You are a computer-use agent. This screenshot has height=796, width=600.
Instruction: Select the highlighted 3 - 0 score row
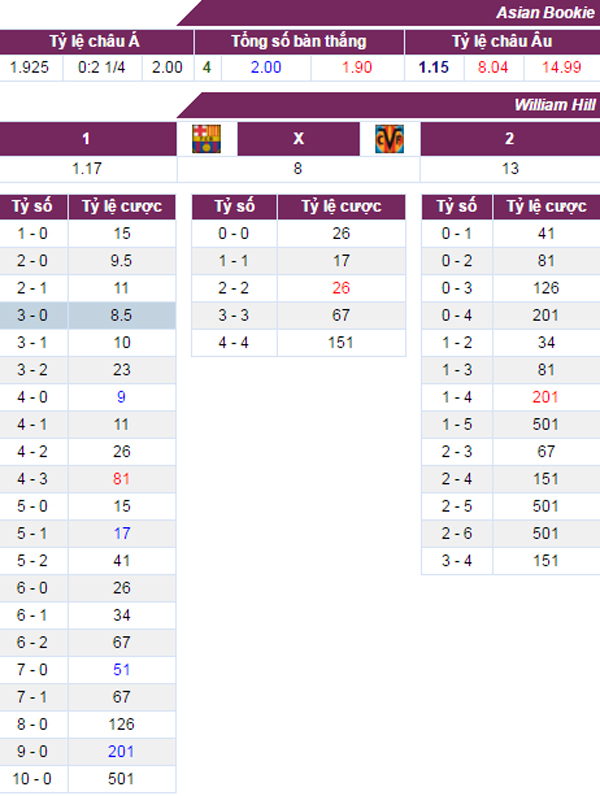[x=88, y=315]
